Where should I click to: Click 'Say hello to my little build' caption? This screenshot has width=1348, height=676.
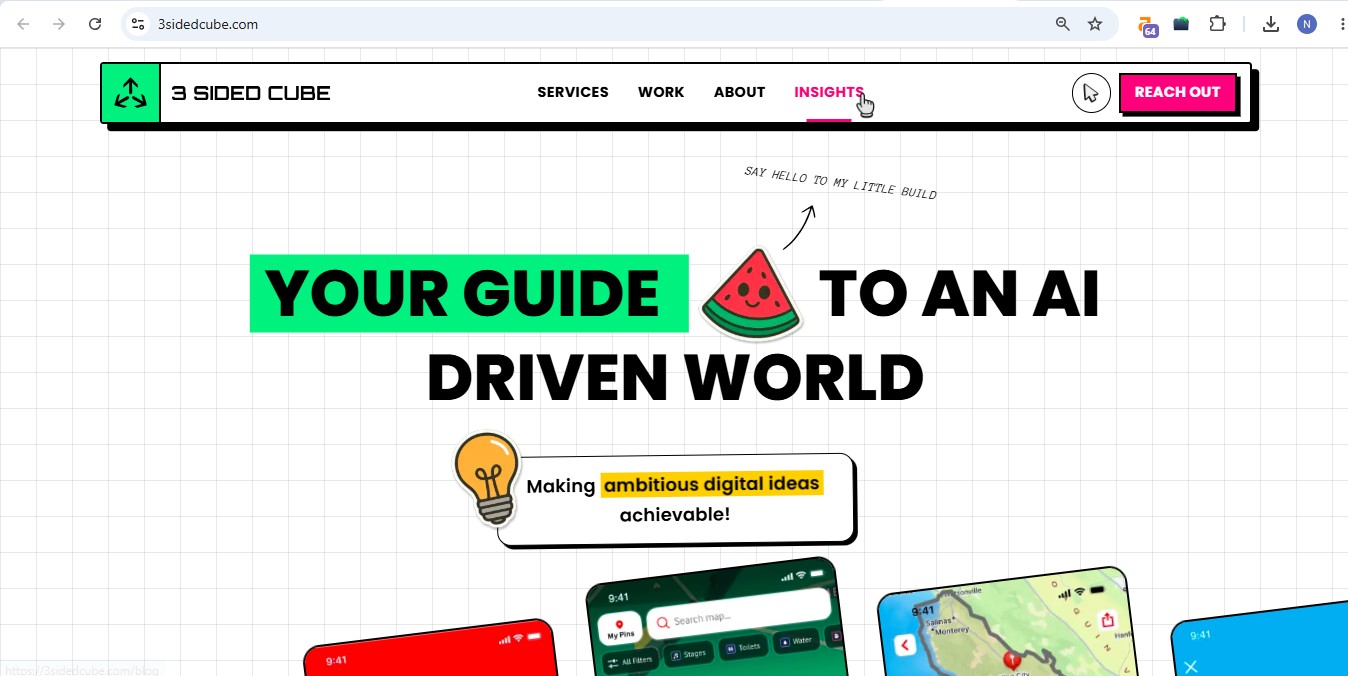840,183
